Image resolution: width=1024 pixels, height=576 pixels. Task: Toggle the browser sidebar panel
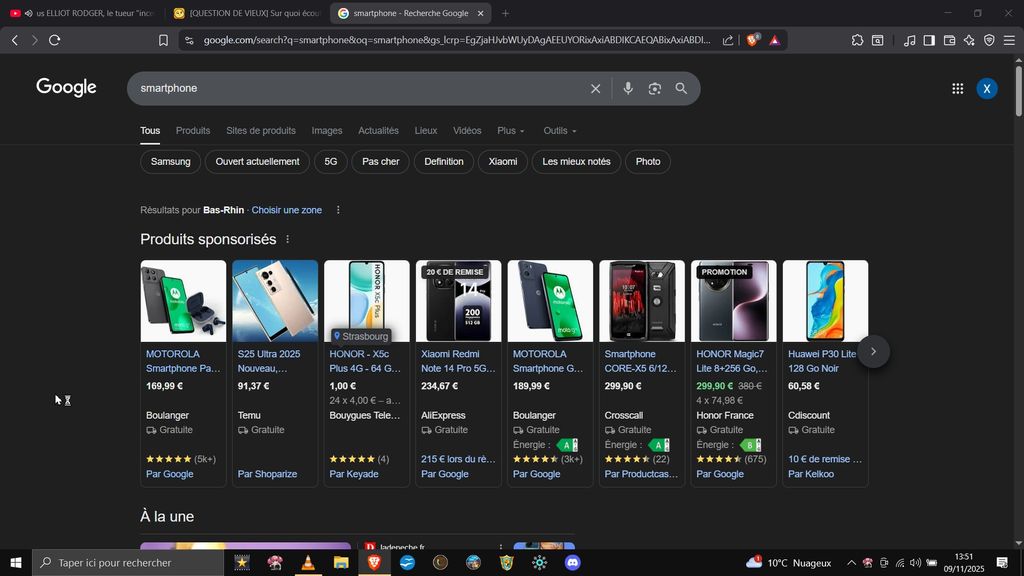(x=929, y=40)
